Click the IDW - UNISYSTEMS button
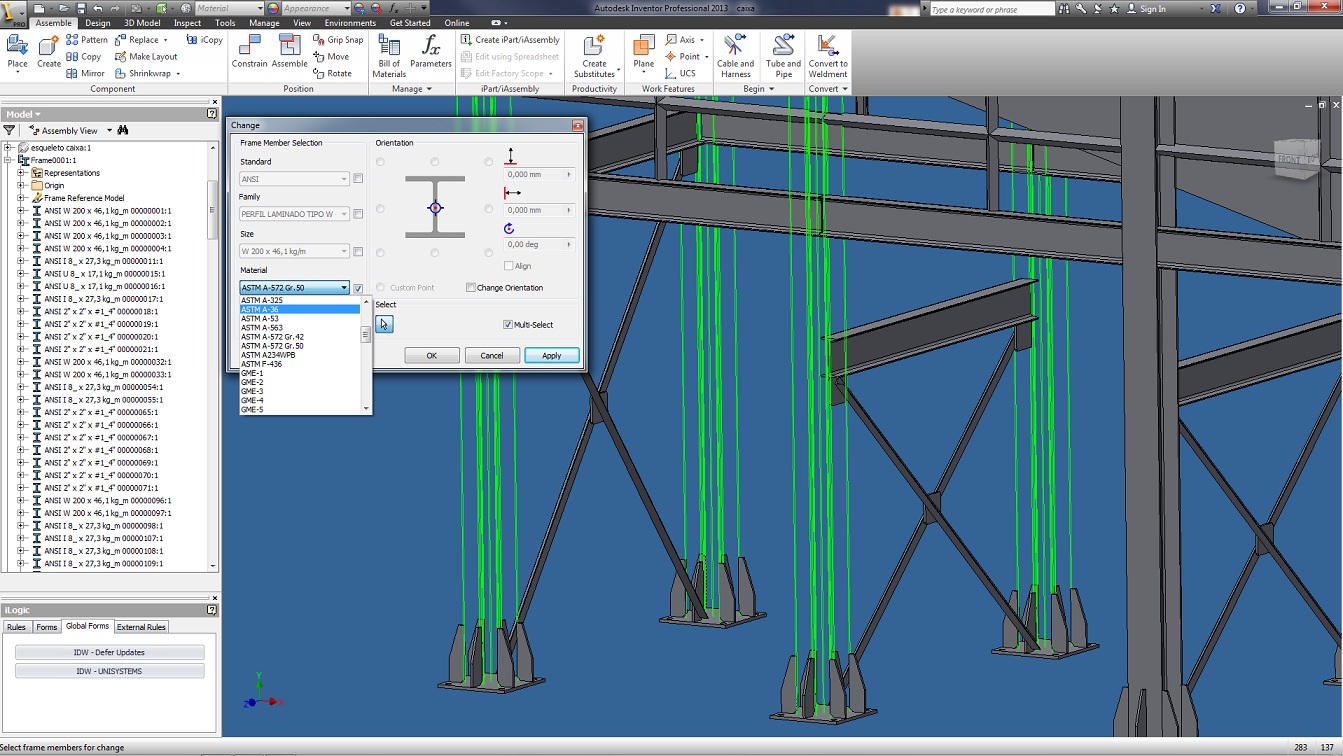Screen dimensions: 1343x756 (110, 671)
